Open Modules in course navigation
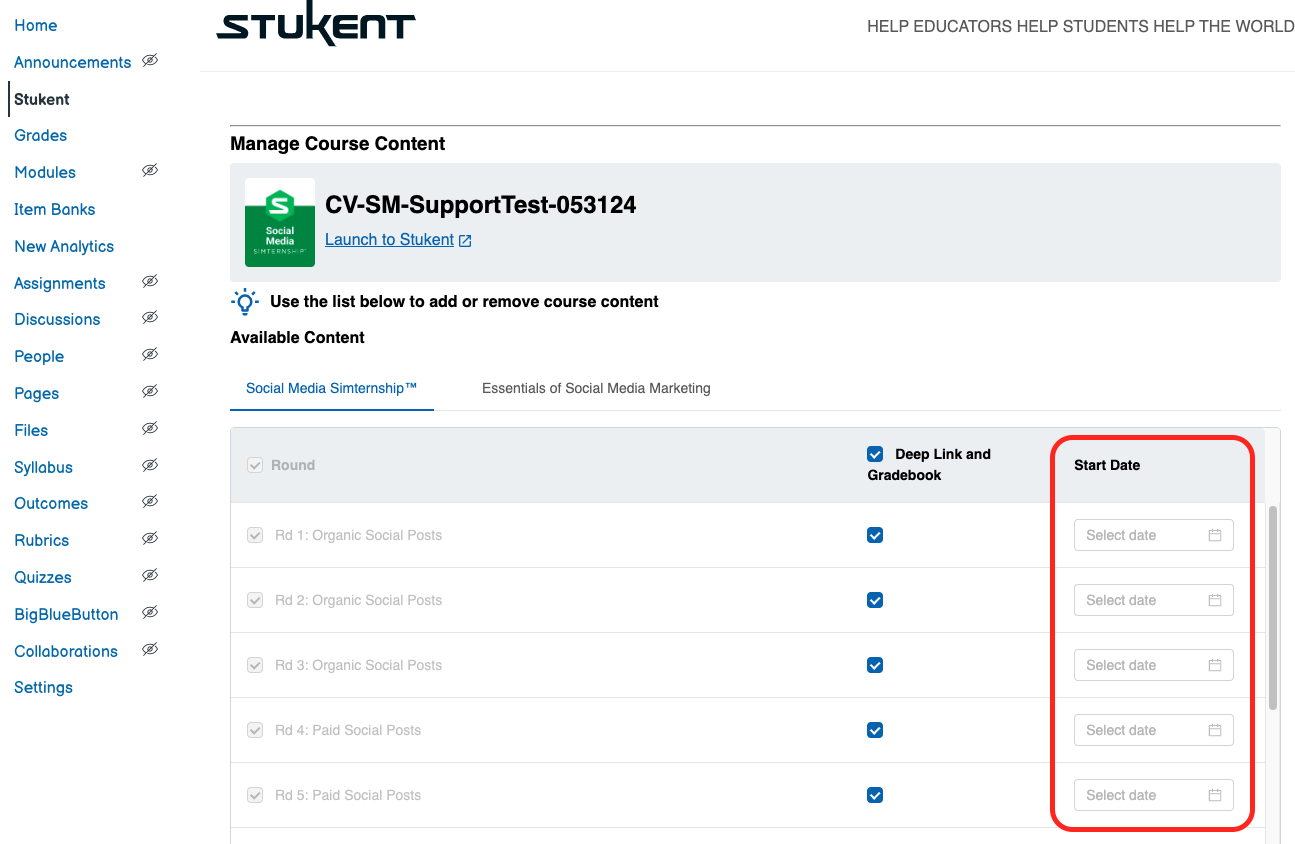The image size is (1295, 844). click(45, 172)
